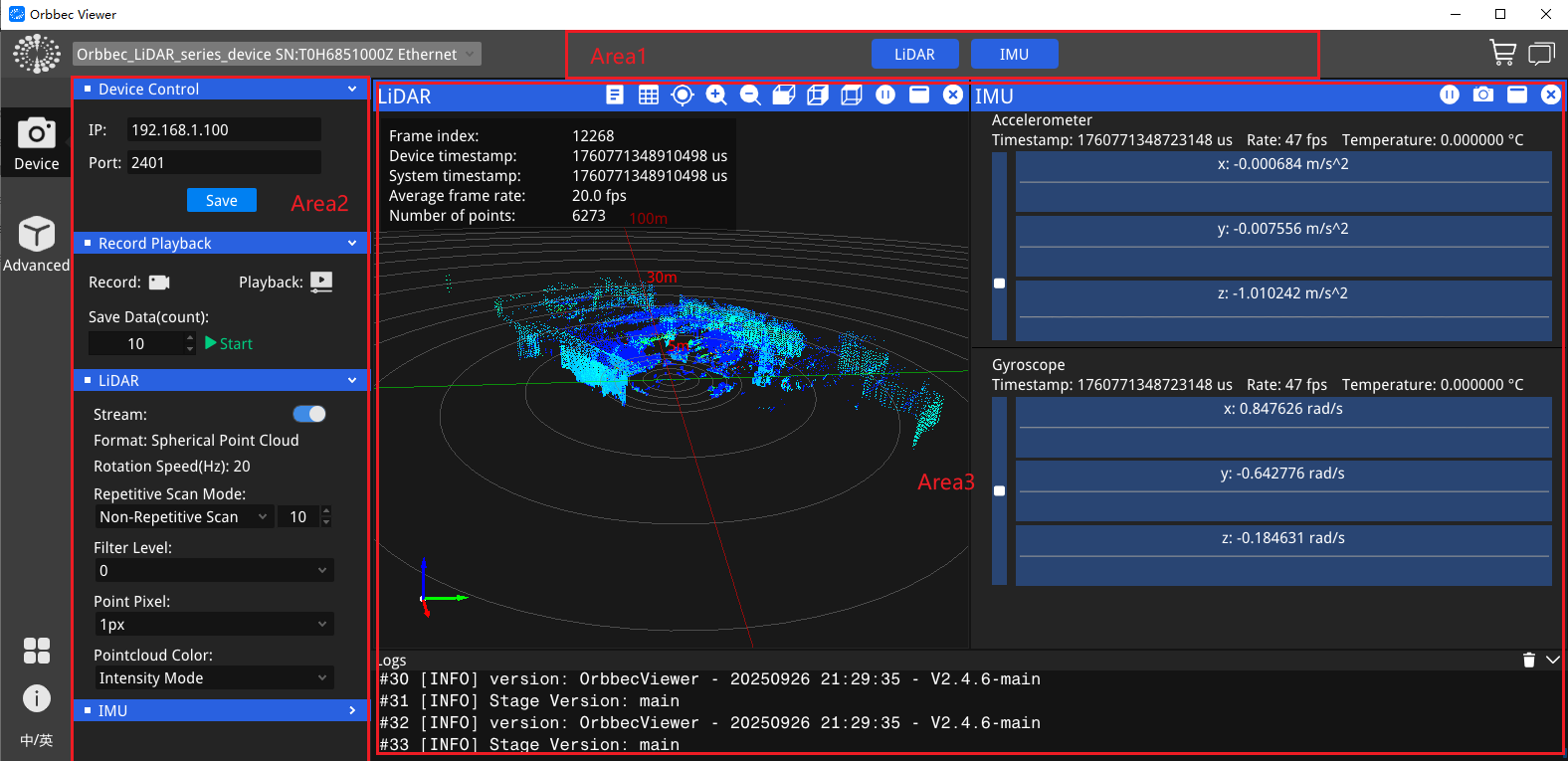Click the recenter target icon in LiDAR toolbar

click(x=683, y=95)
